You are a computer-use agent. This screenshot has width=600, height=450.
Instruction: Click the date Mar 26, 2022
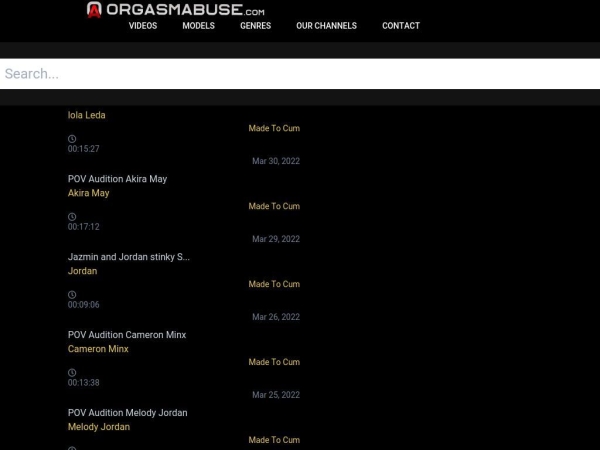click(276, 317)
